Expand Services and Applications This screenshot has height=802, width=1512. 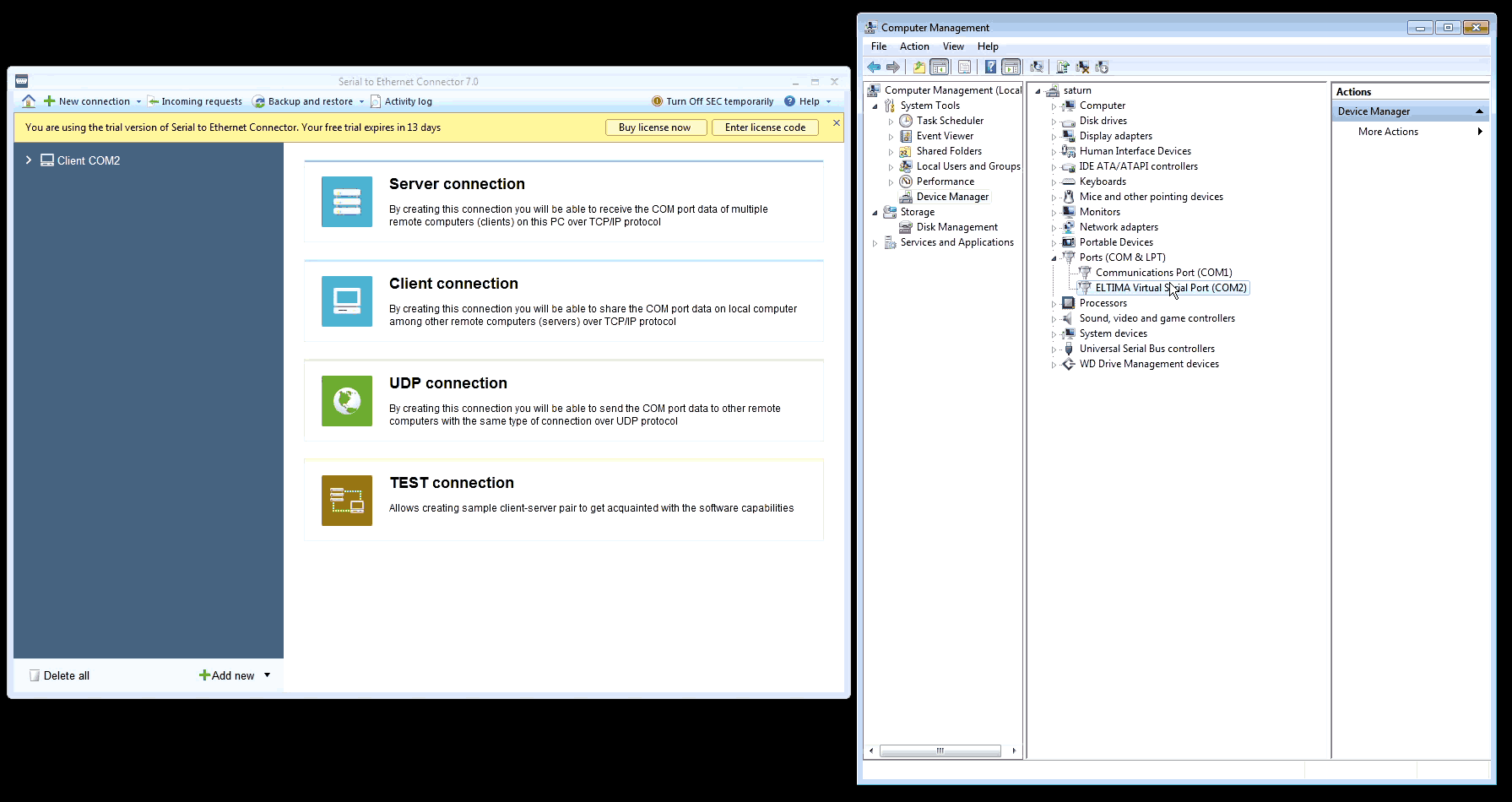[875, 243]
